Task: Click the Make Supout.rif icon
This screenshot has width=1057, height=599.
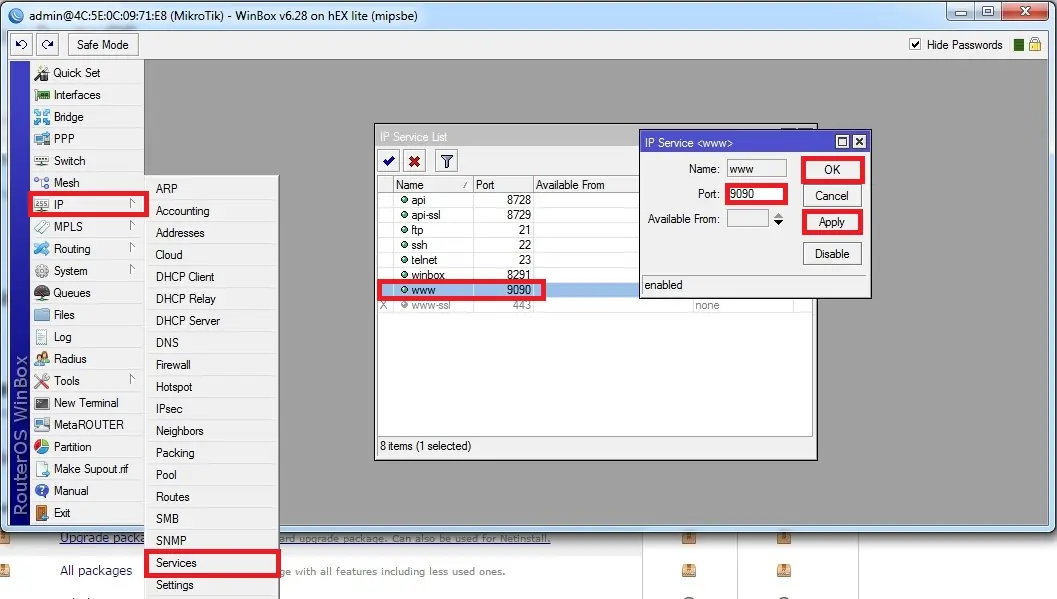Action: (42, 469)
